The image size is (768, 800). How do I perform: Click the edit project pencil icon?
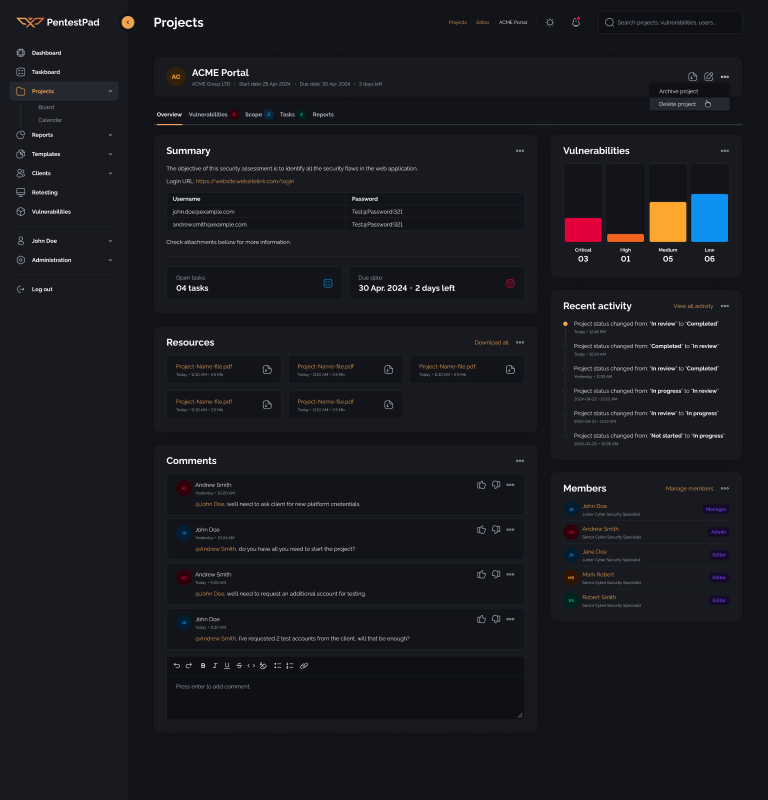[709, 77]
